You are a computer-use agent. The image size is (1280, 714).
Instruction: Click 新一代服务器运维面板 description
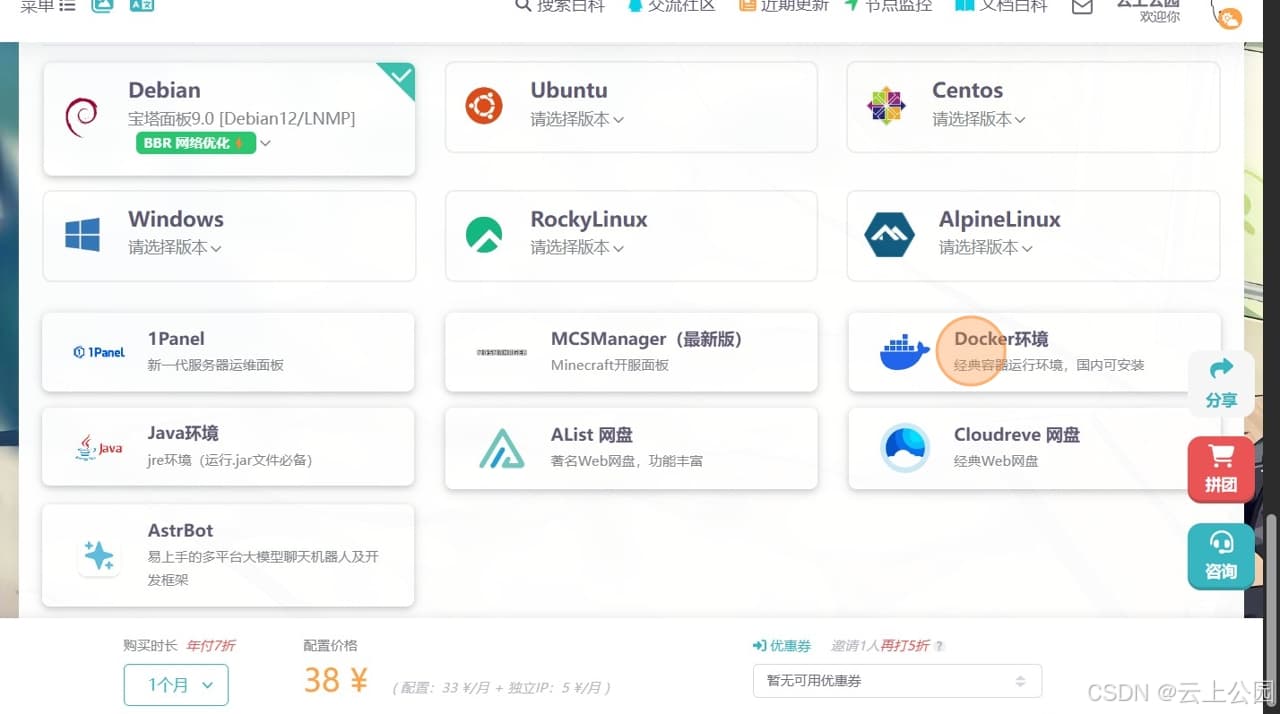click(216, 365)
